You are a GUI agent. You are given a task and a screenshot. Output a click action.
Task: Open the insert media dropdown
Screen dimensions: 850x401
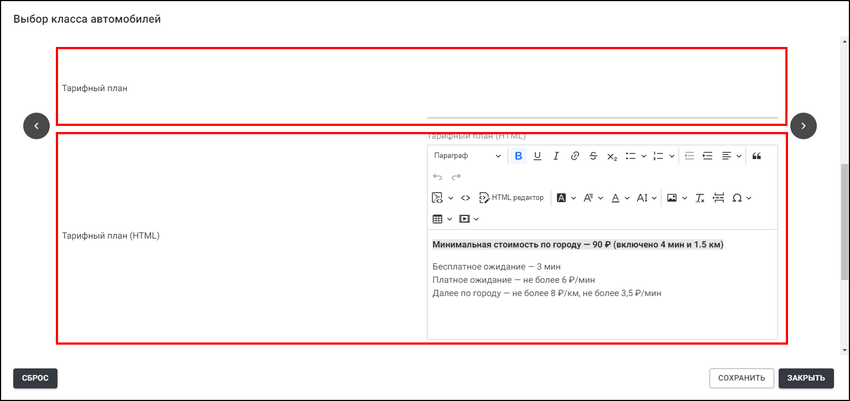pyautogui.click(x=469, y=219)
